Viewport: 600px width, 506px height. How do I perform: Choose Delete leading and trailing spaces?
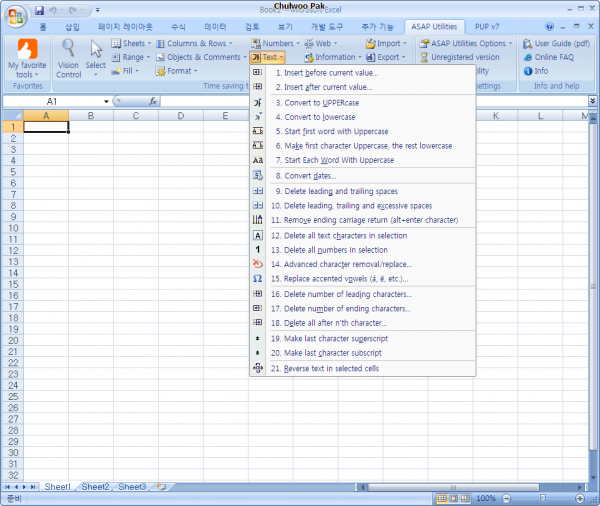click(x=363, y=191)
